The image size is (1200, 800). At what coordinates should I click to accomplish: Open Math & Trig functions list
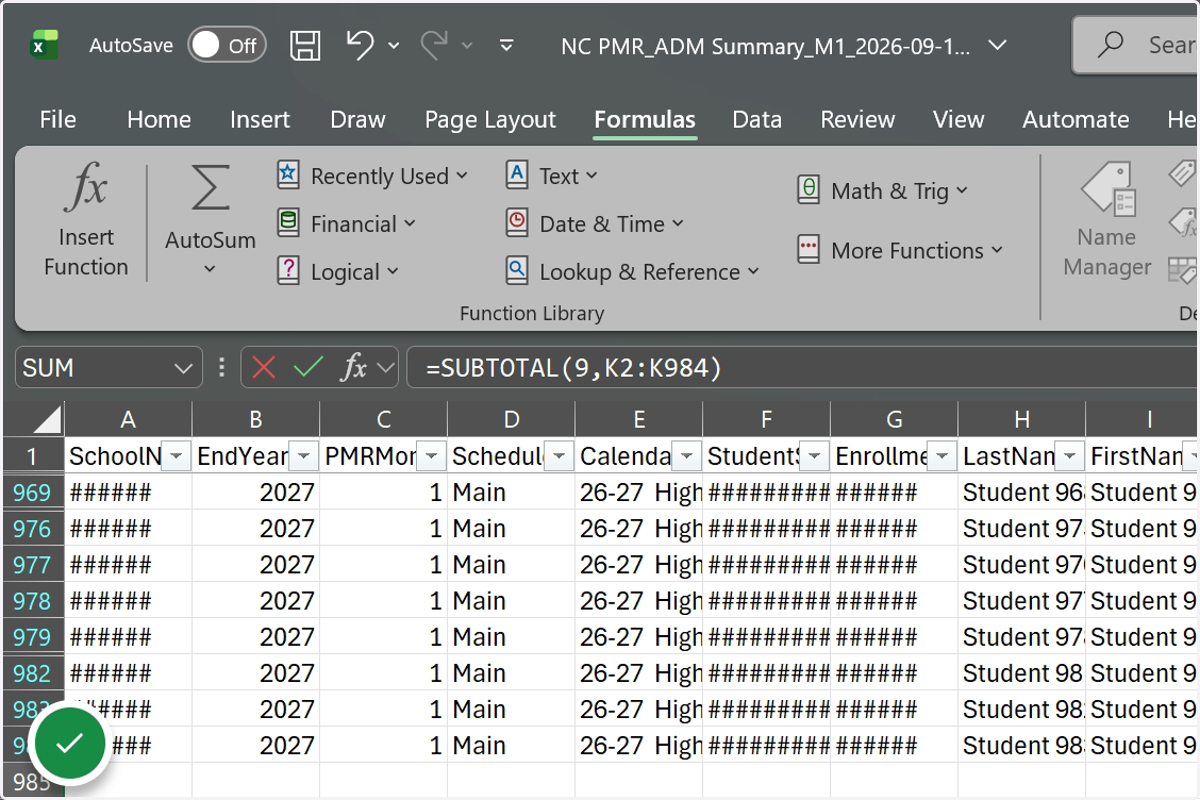click(883, 191)
